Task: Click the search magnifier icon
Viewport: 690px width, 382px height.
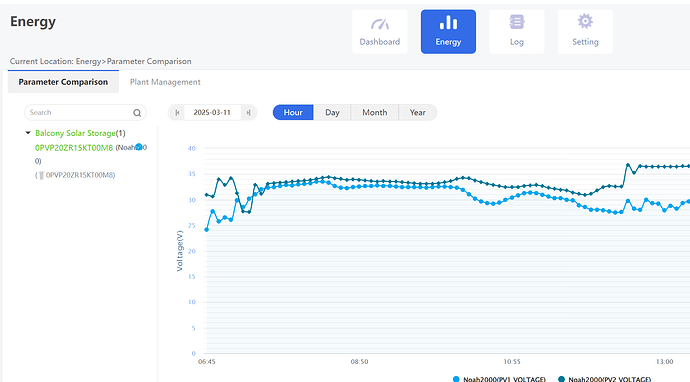Action: point(137,113)
